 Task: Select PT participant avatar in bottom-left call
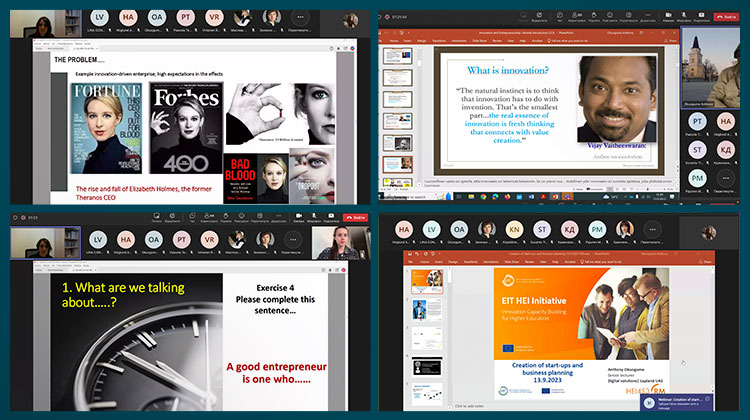(x=181, y=239)
